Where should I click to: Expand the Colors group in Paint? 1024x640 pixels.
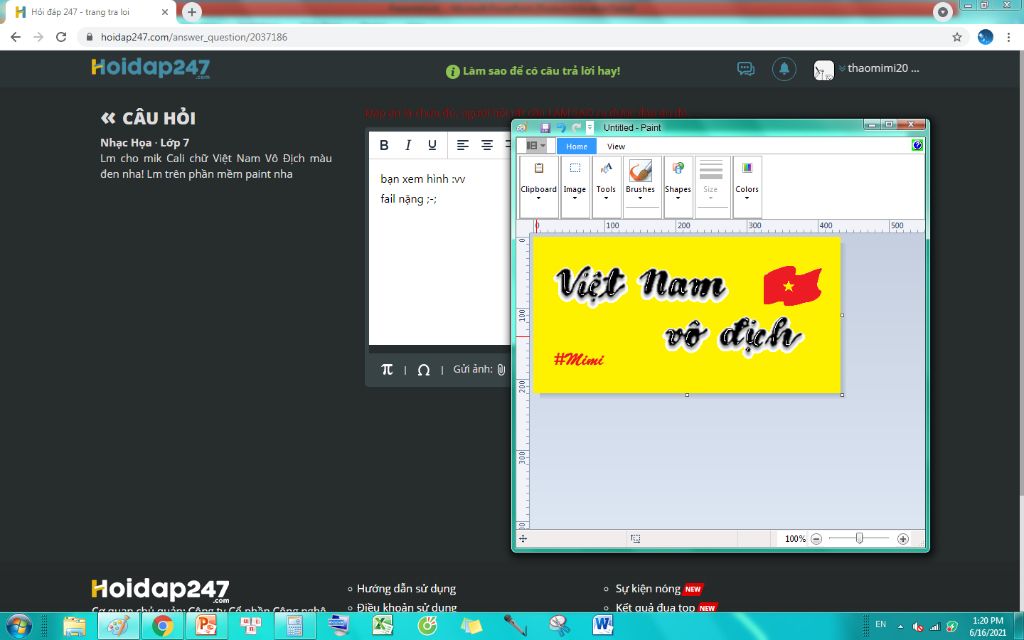(x=747, y=187)
